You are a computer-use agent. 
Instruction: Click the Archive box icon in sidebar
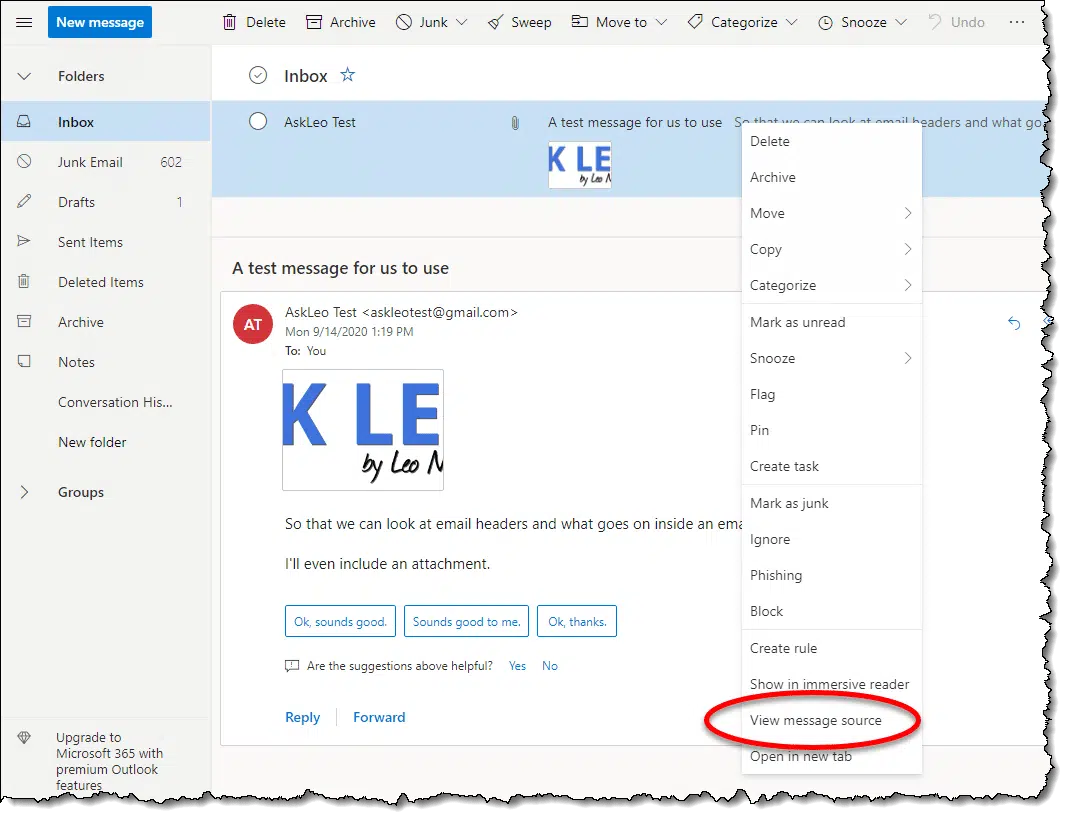point(24,321)
